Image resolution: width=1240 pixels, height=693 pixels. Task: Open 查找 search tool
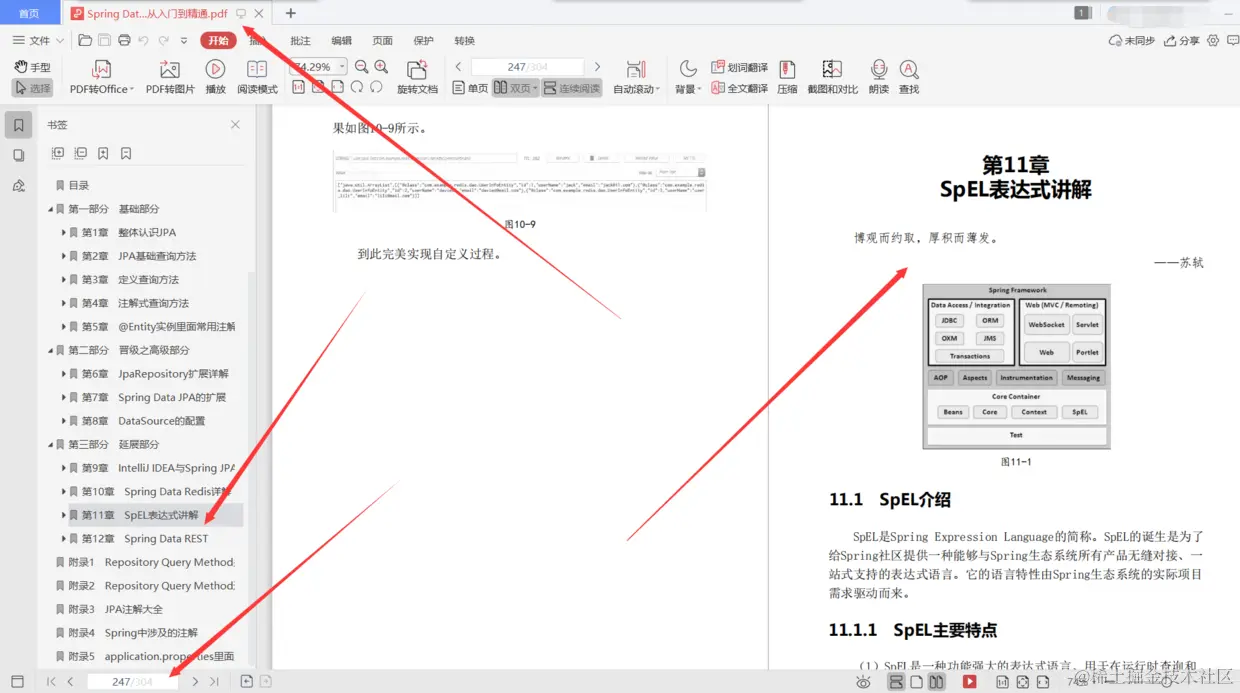point(909,77)
